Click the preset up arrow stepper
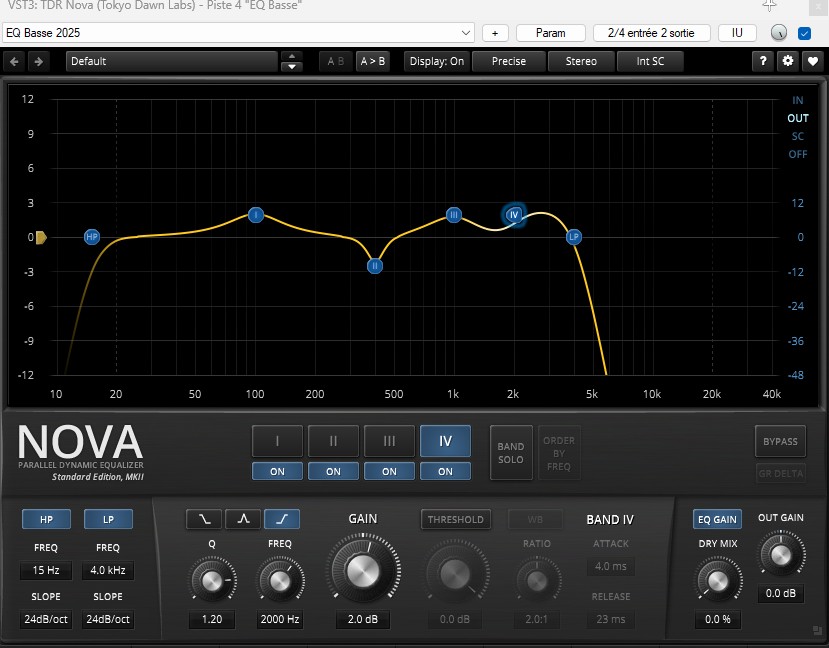 point(292,56)
